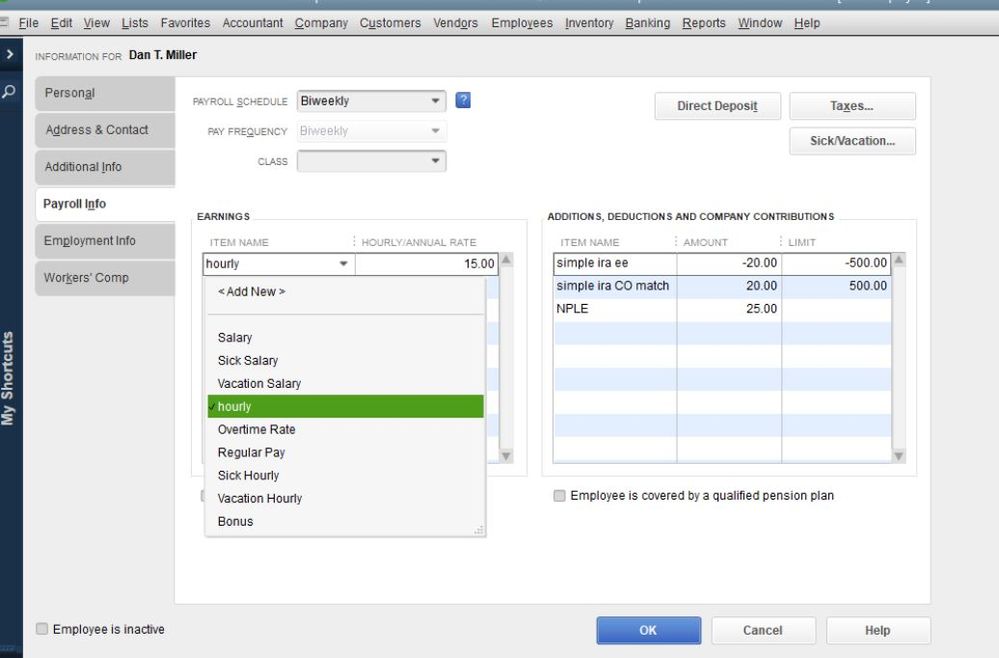Check Employee is covered by qualified pension plan
Screen dimensions: 999x658
tap(559, 496)
